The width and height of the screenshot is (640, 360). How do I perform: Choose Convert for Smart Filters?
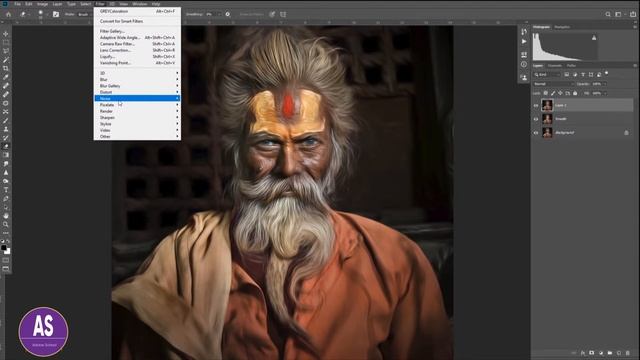point(138,21)
